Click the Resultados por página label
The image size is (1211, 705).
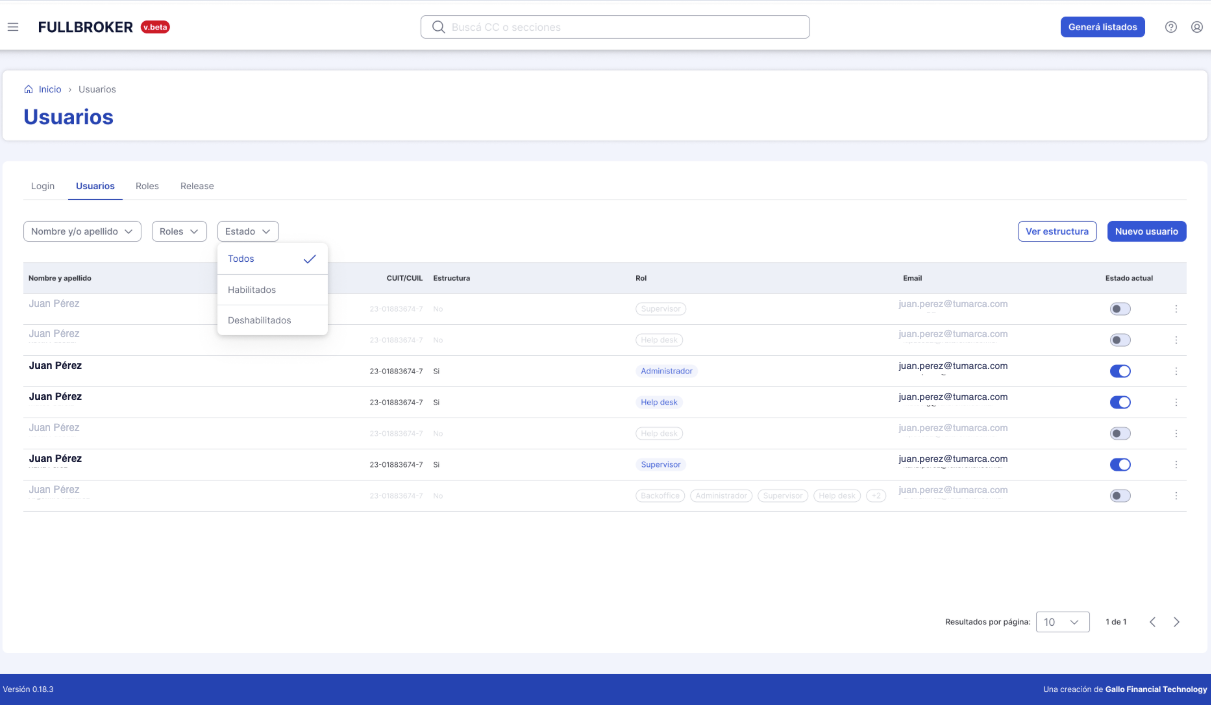tap(988, 622)
